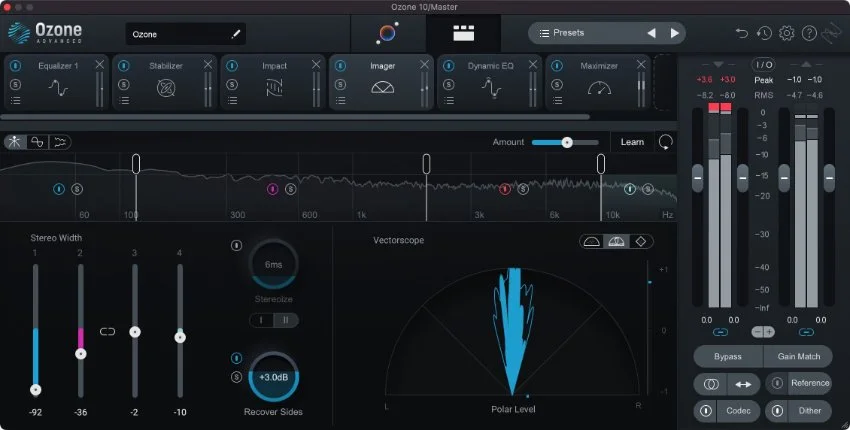Select the Polar Sample vectorscope view

click(591, 241)
